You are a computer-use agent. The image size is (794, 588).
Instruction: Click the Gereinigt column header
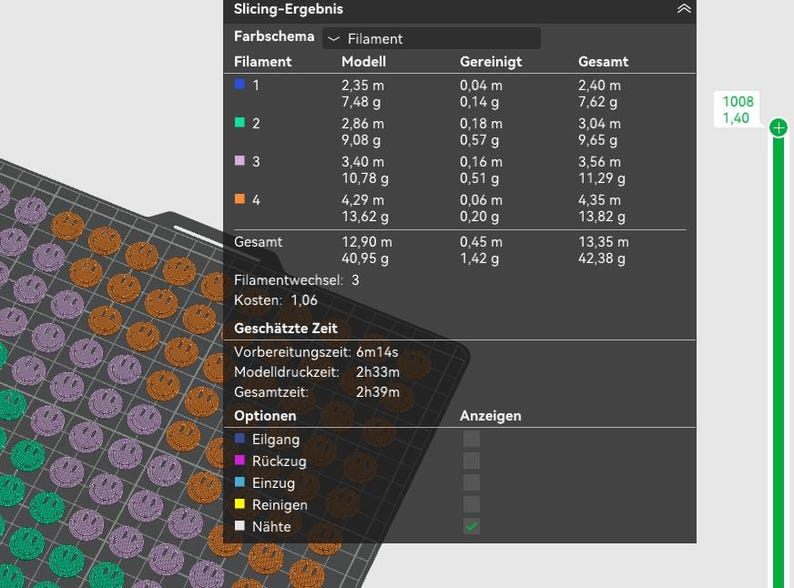pyautogui.click(x=491, y=62)
